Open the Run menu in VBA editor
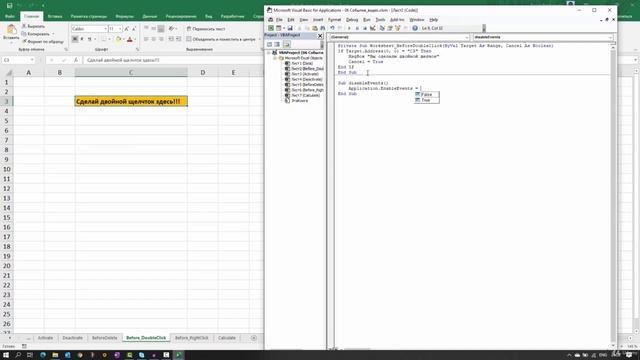The image size is (640, 360). click(367, 20)
